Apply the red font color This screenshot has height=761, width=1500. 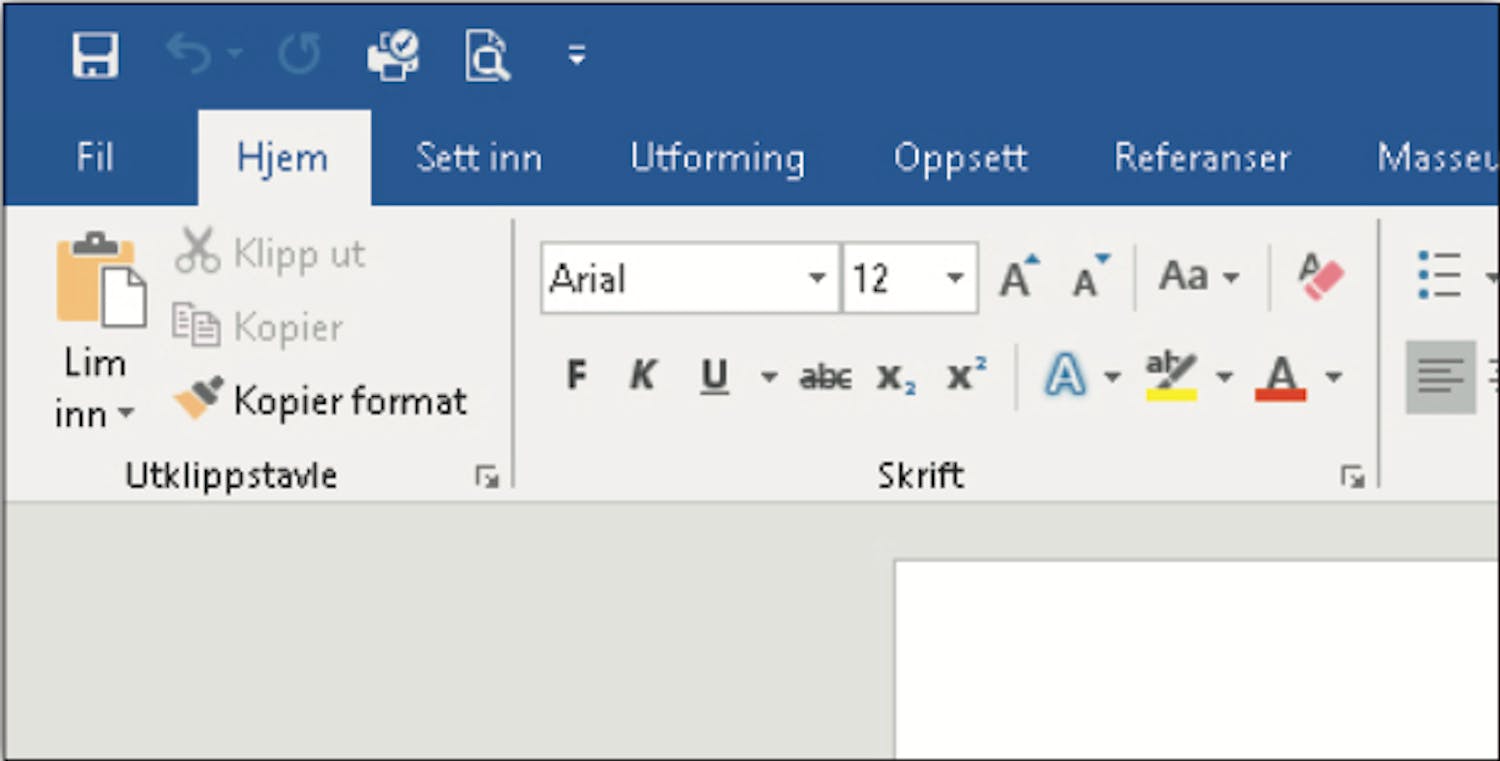tap(1280, 377)
